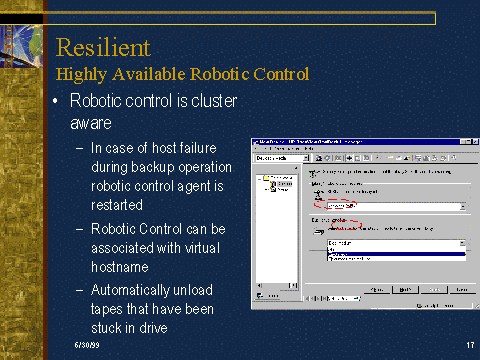The image size is (480, 360).
Task: Select the second child item in the tree
Action: 279,189
